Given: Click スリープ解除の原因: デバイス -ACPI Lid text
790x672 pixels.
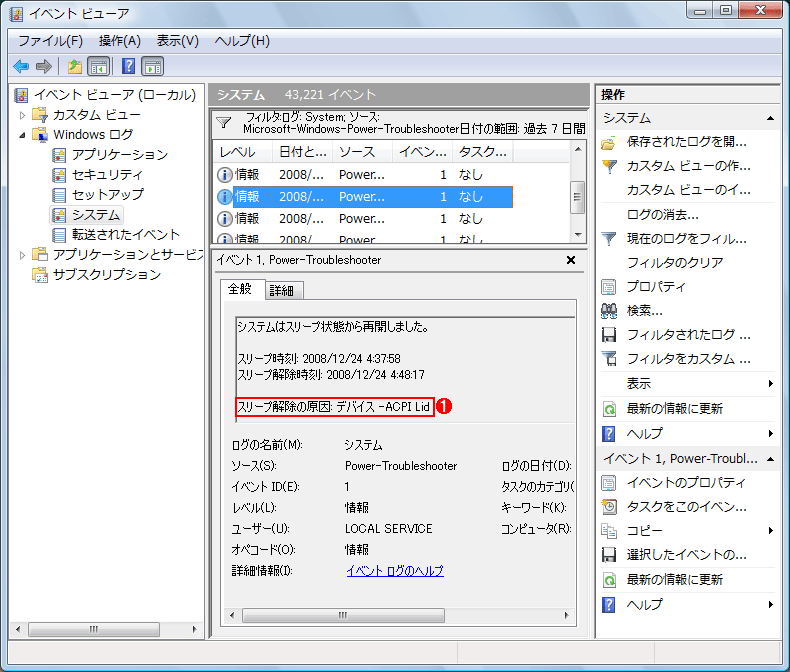Looking at the screenshot, I should [334, 407].
